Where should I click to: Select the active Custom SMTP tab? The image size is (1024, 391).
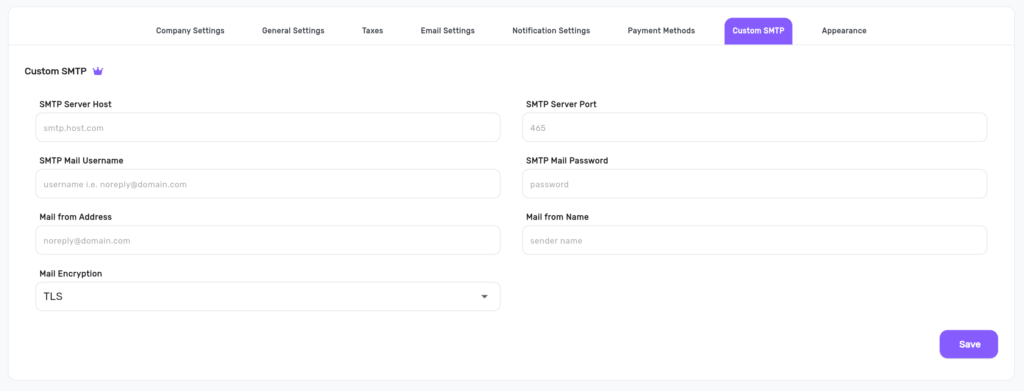pyautogui.click(x=758, y=31)
